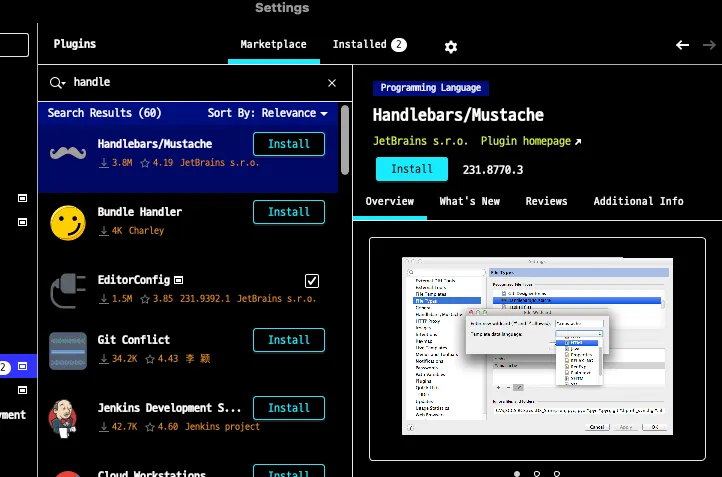Select the Bundle Handler smiley icon

pyautogui.click(x=68, y=221)
